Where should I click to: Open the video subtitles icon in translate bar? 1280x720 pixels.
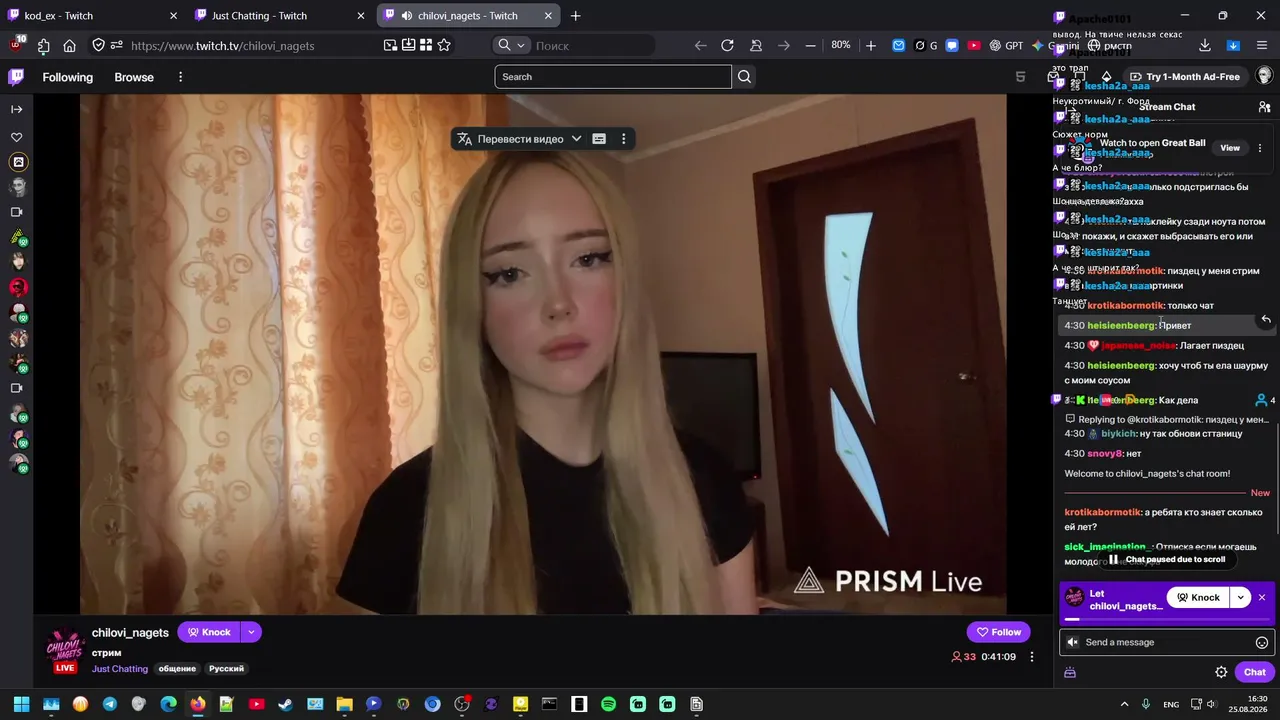[x=599, y=139]
